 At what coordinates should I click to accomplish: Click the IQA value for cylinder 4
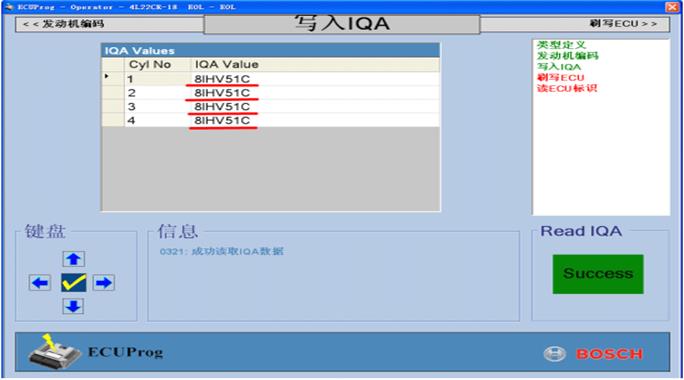pos(222,120)
